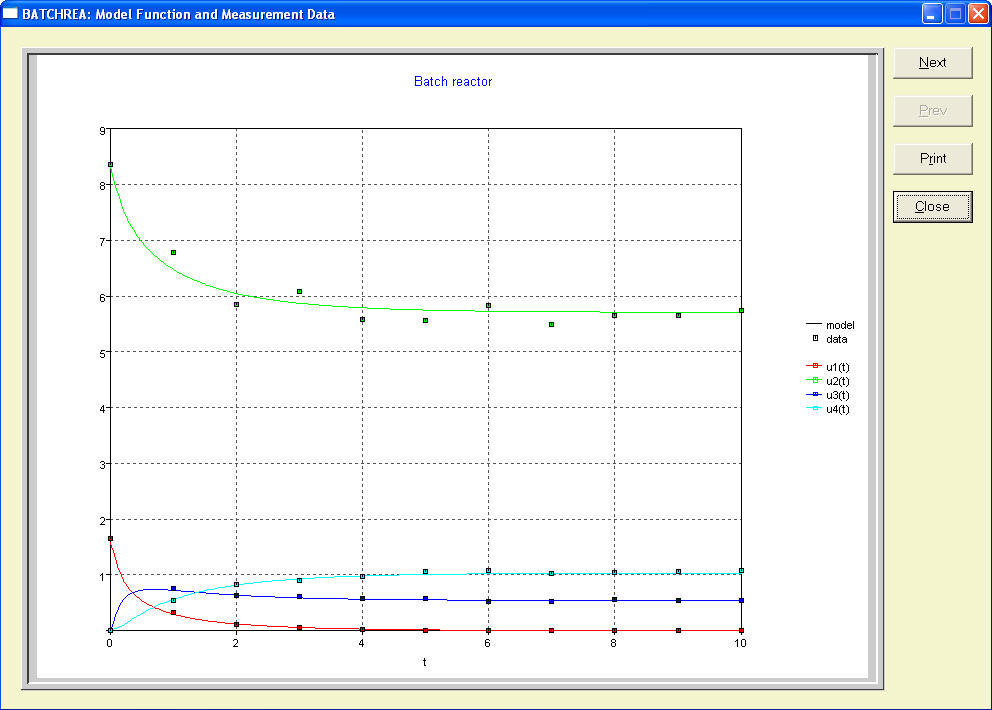Click the BATCHREA window icon in the title bar
The width and height of the screenshot is (992, 710).
point(12,14)
